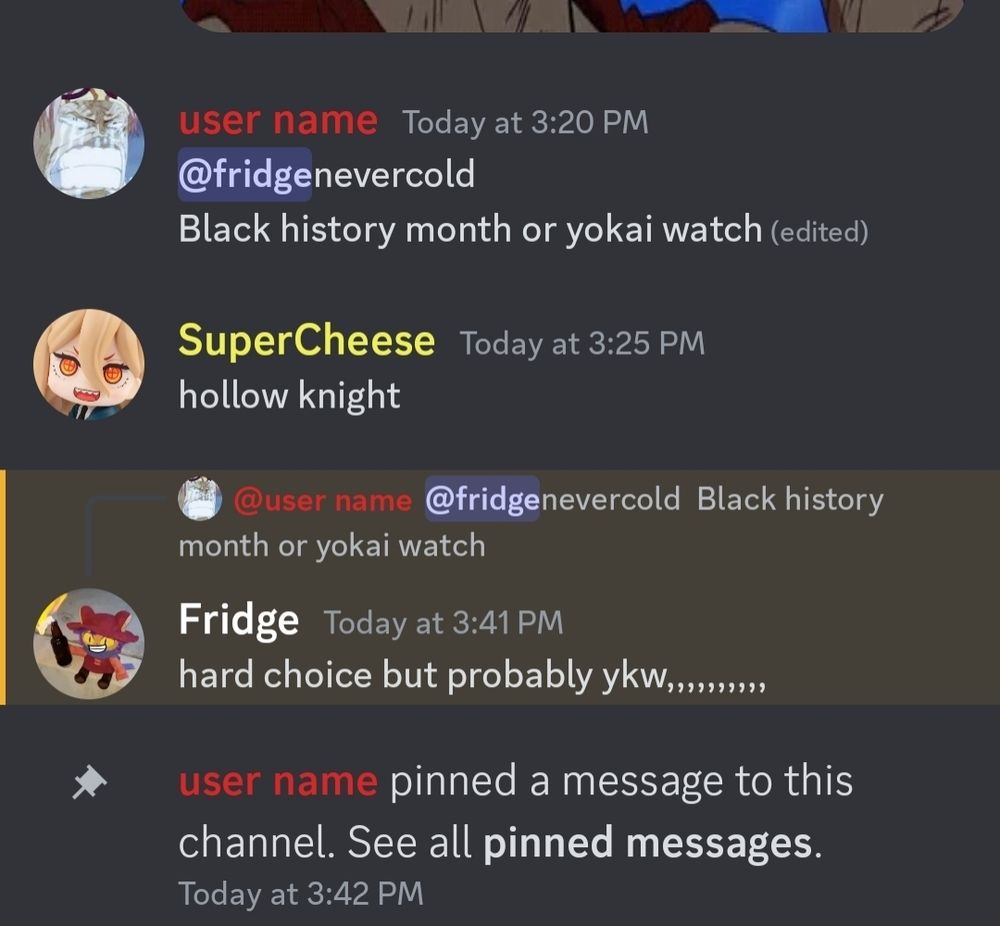Click the pin icon in system message
Viewport: 1000px width, 926px height.
click(x=89, y=783)
